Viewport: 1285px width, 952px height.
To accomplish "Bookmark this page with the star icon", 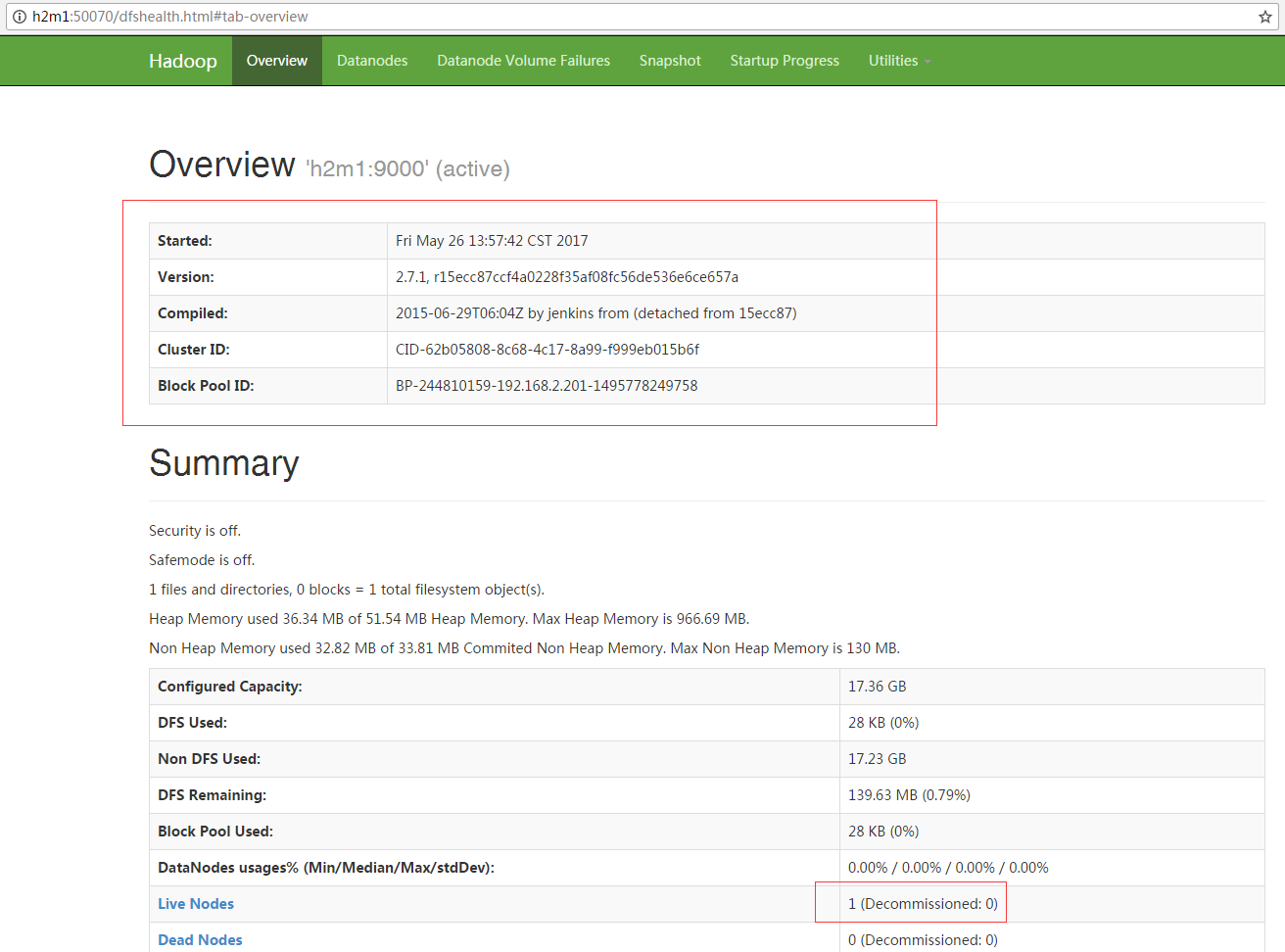I will [1265, 17].
